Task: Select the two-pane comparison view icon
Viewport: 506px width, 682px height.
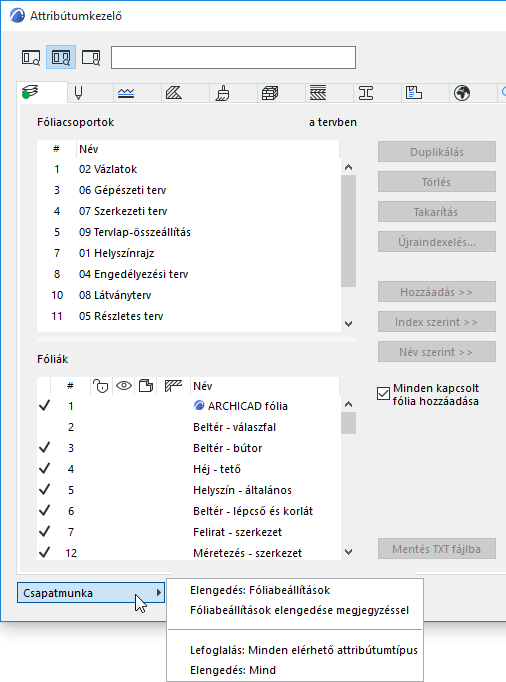Action: coord(61,57)
